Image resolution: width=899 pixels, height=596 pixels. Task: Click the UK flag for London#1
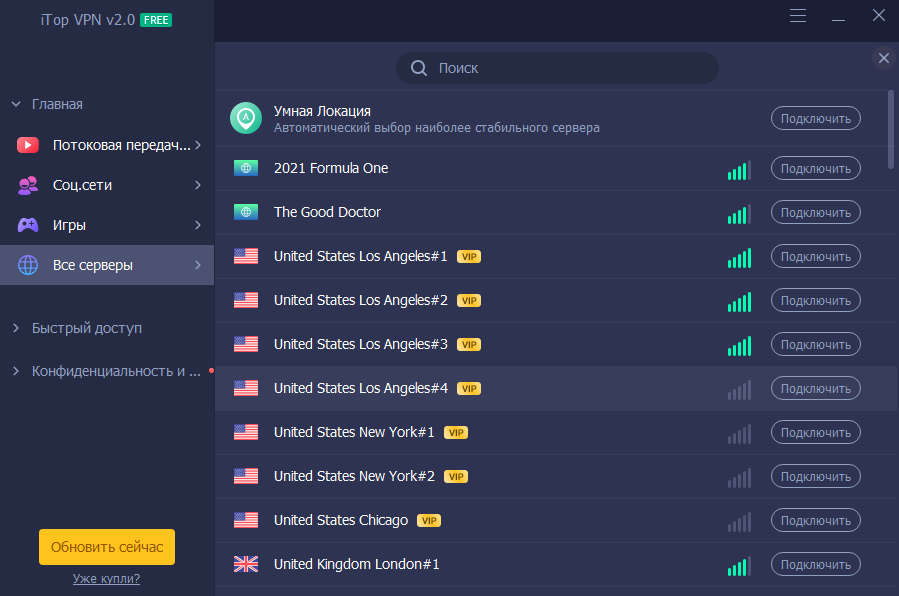tap(246, 564)
